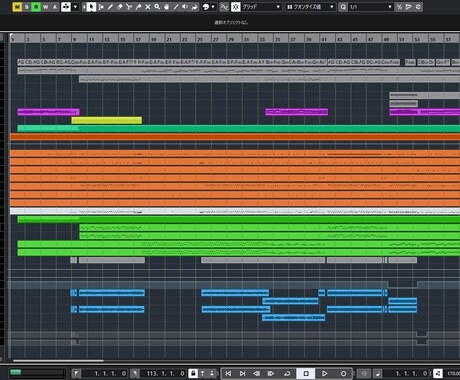Toggle the W write automation button

(x=45, y=7)
